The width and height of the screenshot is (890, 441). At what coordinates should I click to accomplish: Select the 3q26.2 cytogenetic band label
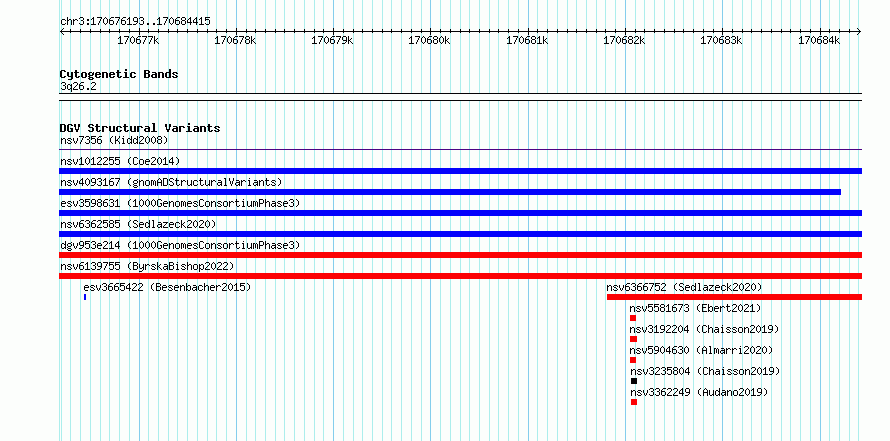(x=78, y=86)
